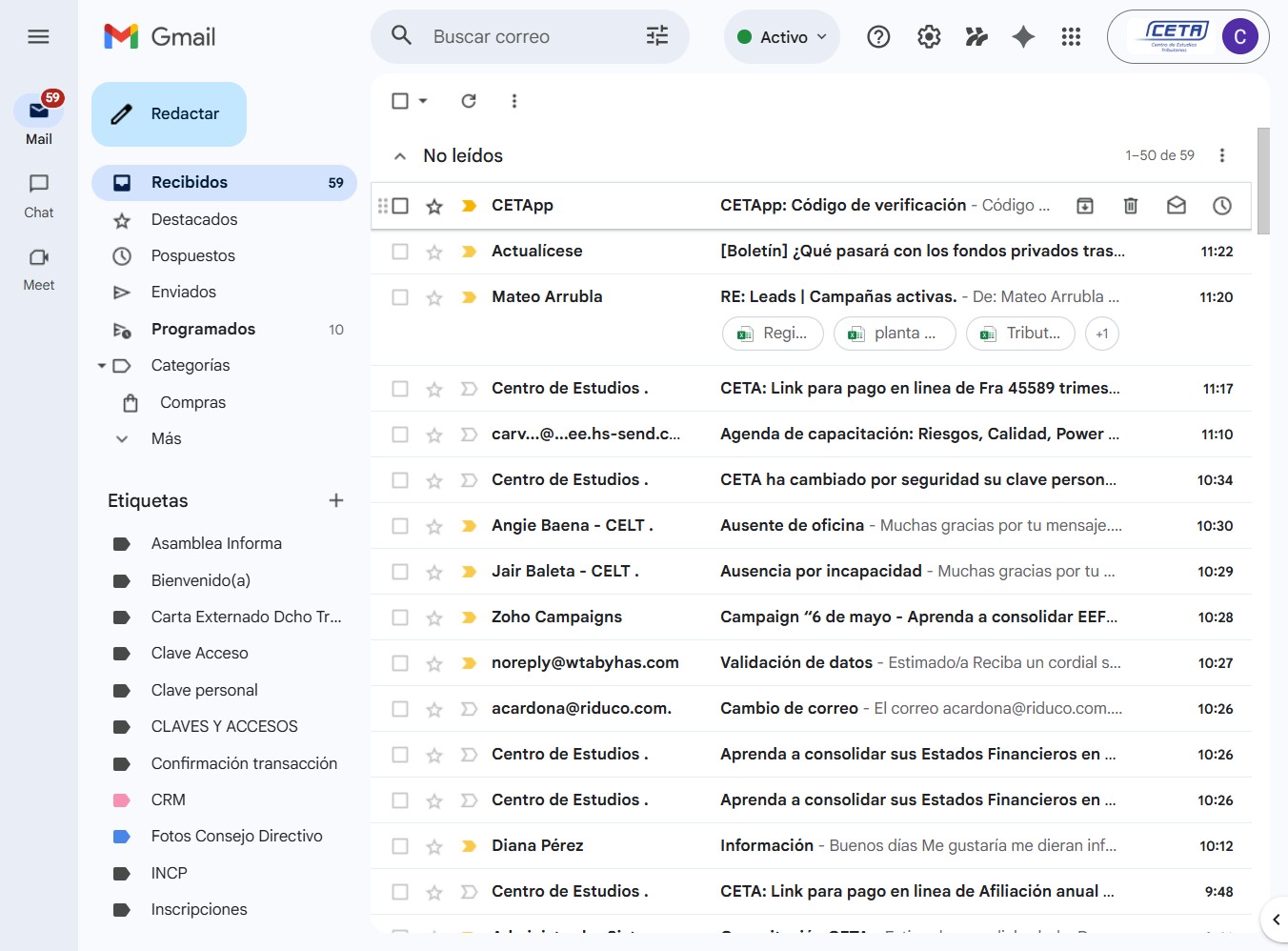Open the Cambio de correo email
The image size is (1288, 951).
(x=811, y=709)
